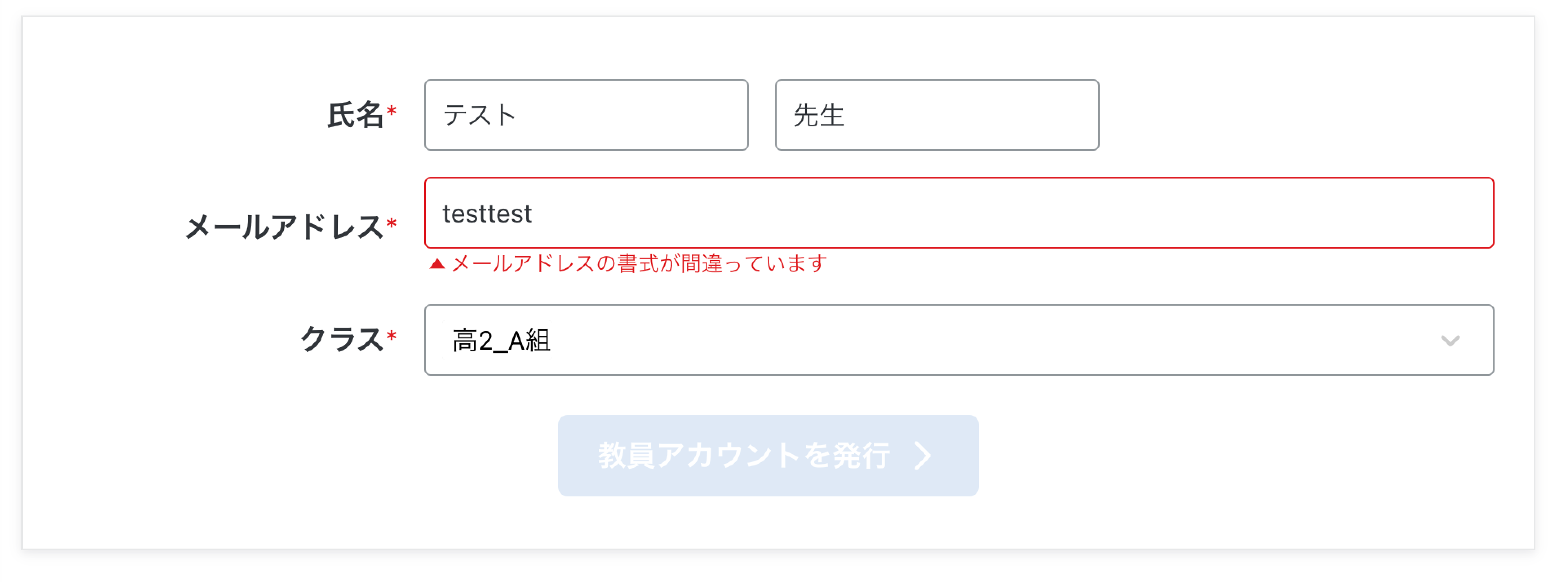Click the red warning triangle icon
1568x582 pixels.
(x=437, y=264)
